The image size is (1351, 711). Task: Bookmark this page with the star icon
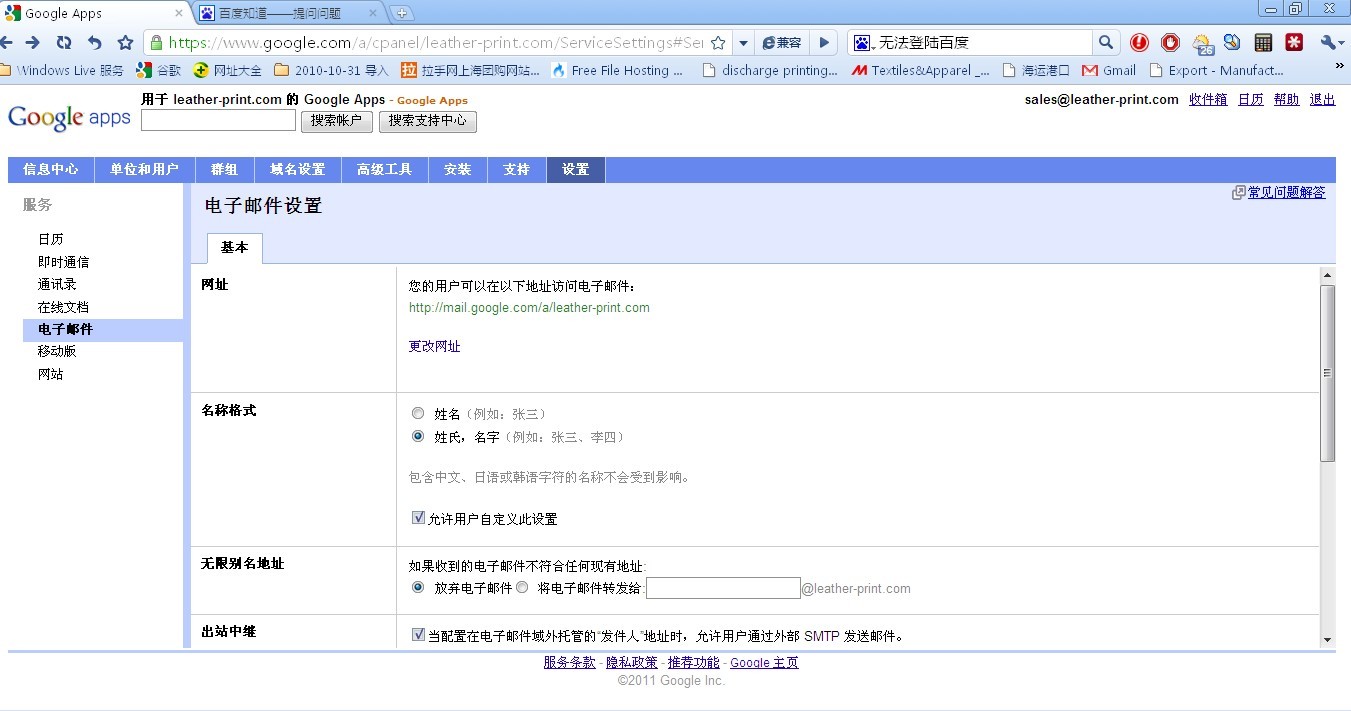coord(125,43)
